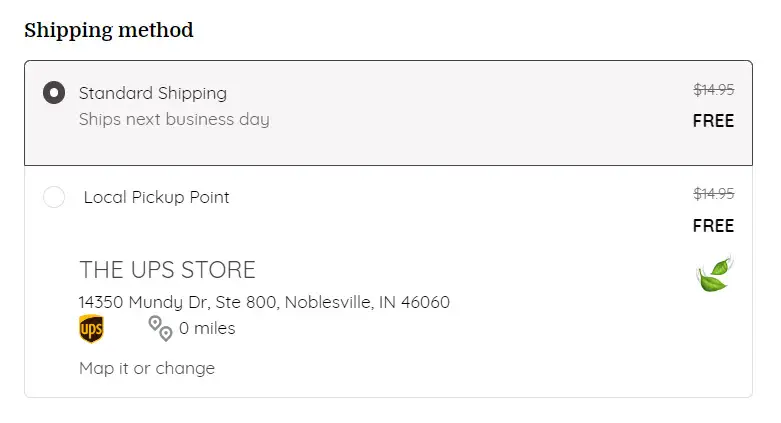Click the Ships next business day text
This screenshot has height=423, width=781.
tap(174, 120)
